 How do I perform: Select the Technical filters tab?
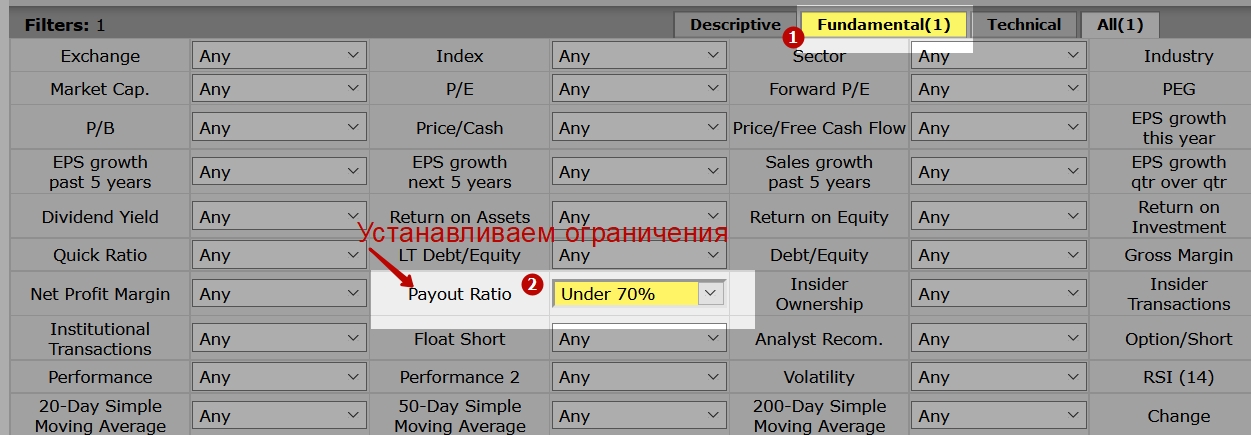coord(1023,25)
